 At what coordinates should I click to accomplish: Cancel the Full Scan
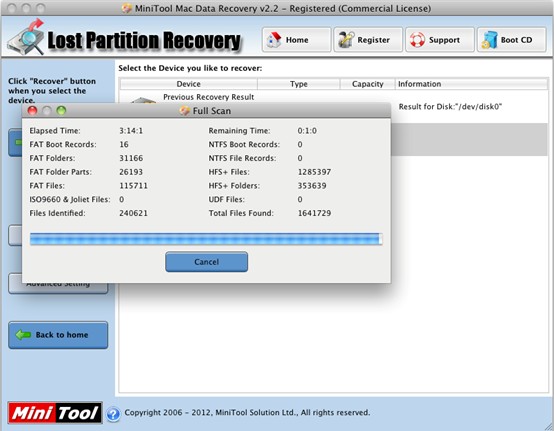tap(206, 262)
